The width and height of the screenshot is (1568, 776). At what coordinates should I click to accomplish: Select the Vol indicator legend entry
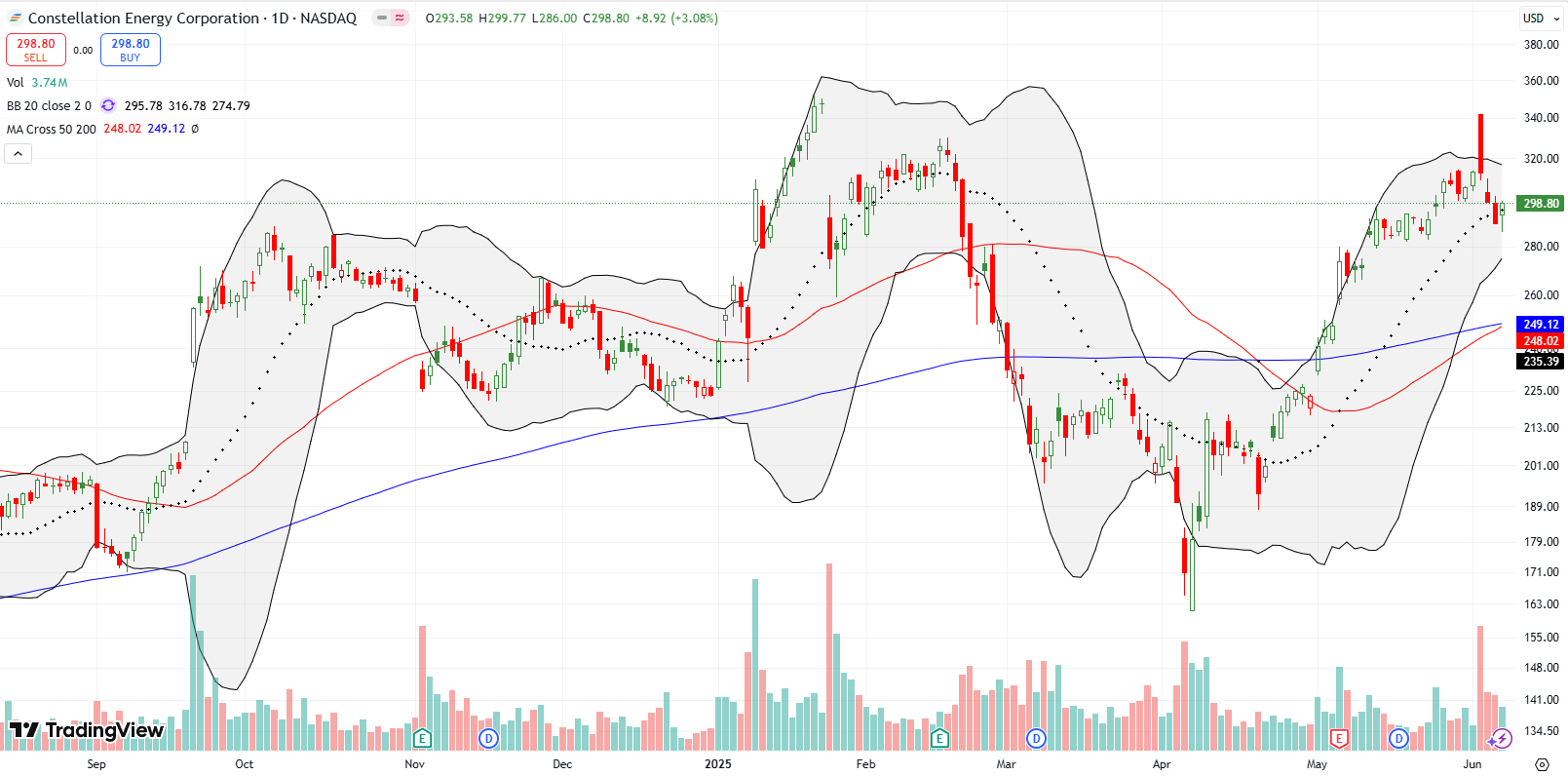pos(16,83)
